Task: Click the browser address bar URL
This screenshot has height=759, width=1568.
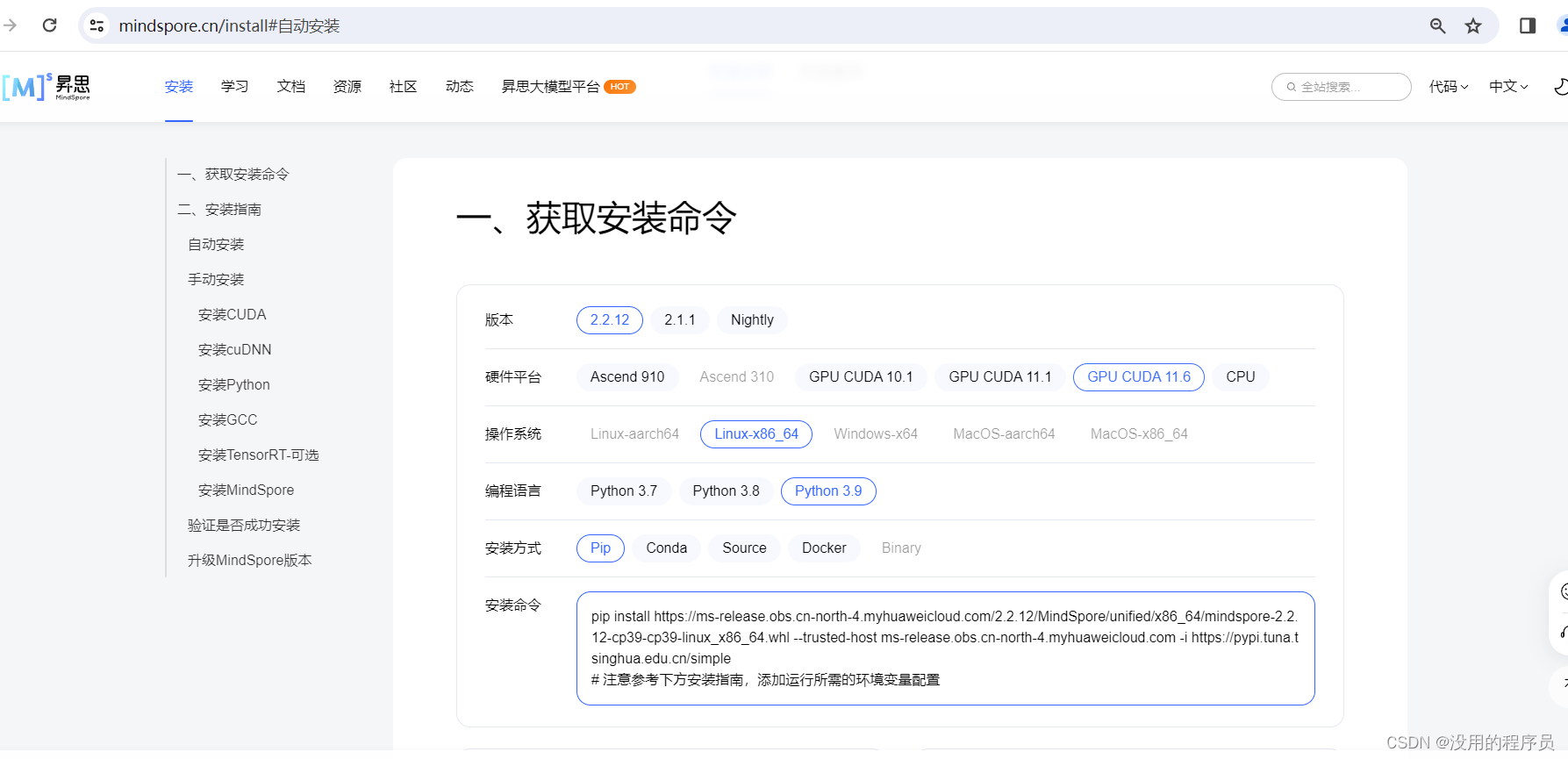Action: pyautogui.click(x=229, y=26)
